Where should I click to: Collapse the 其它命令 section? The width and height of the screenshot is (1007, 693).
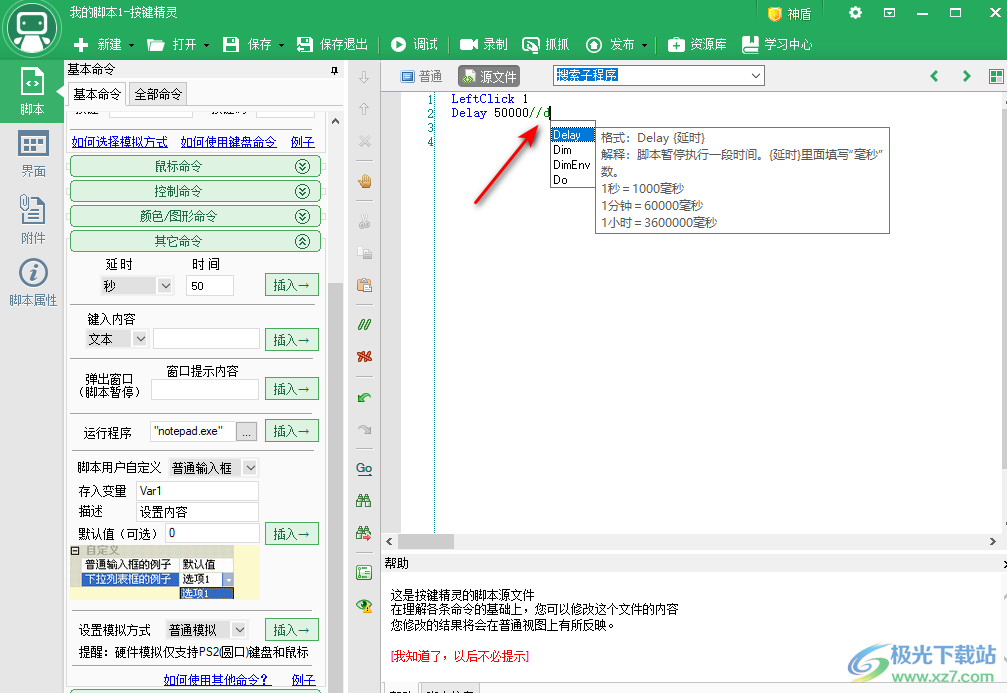[x=195, y=241]
